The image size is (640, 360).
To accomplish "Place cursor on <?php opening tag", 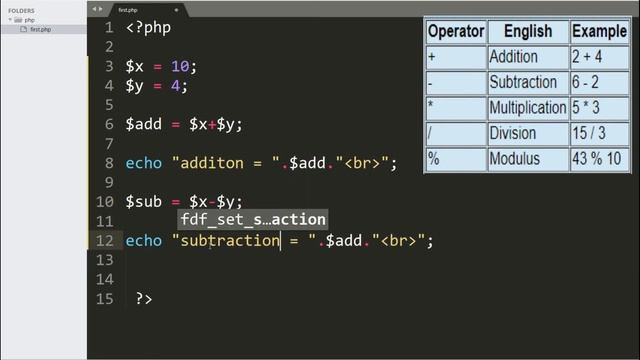I will (148, 28).
